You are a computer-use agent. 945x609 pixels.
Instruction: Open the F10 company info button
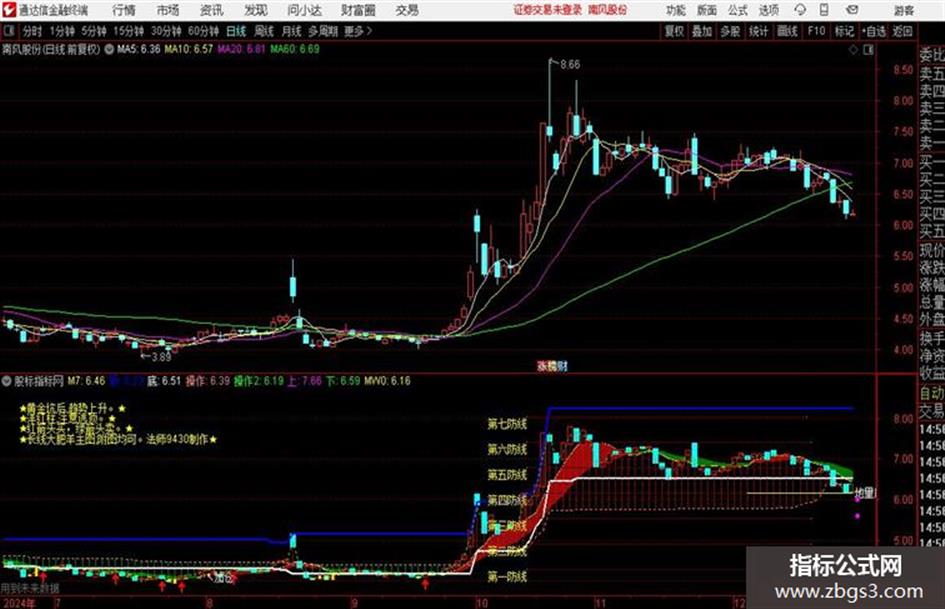(817, 31)
